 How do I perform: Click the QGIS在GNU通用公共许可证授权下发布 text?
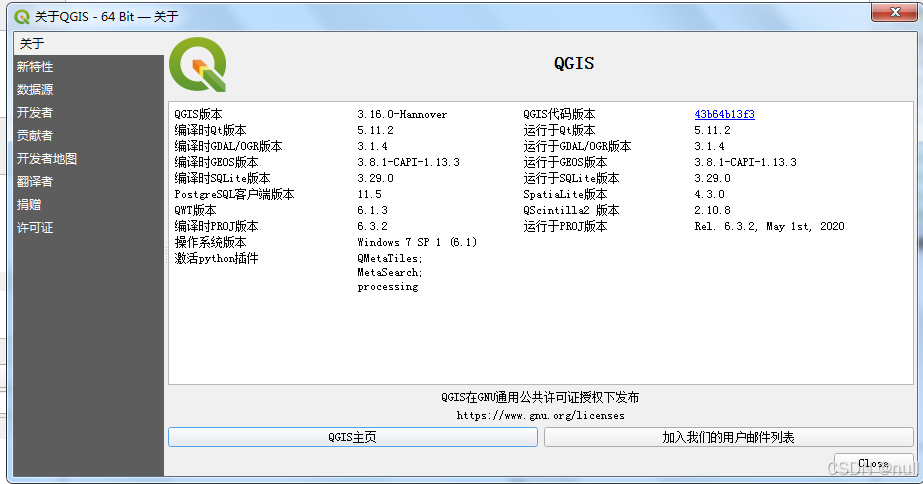(x=540, y=397)
